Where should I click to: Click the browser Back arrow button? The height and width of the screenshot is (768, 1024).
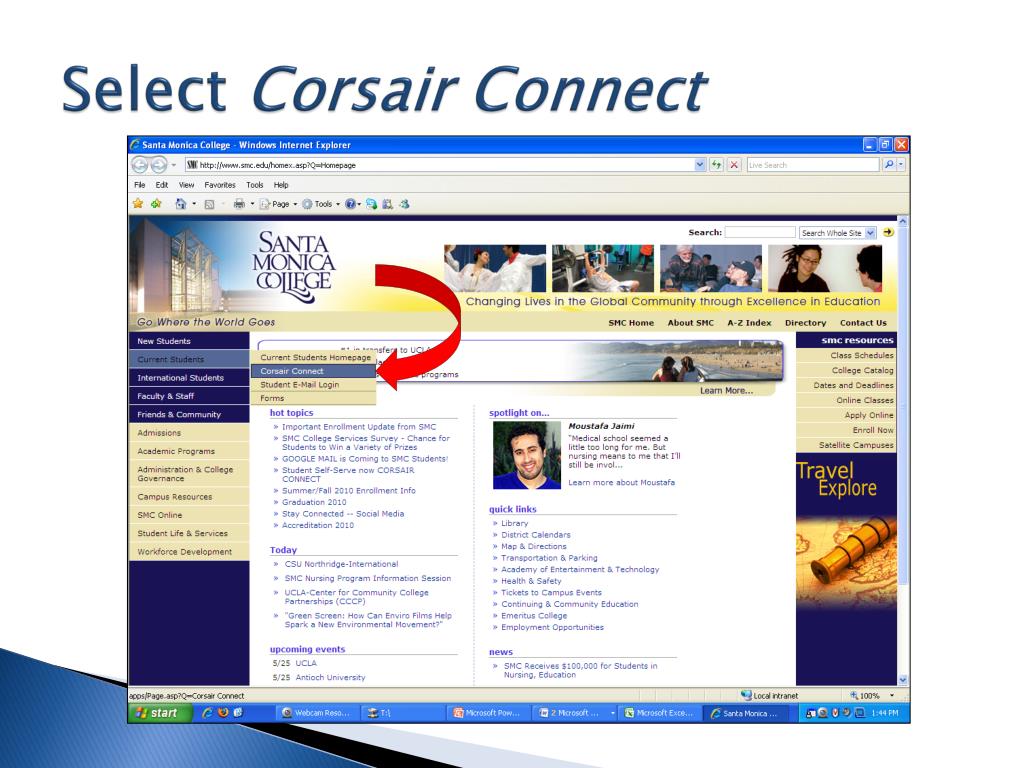tap(139, 165)
